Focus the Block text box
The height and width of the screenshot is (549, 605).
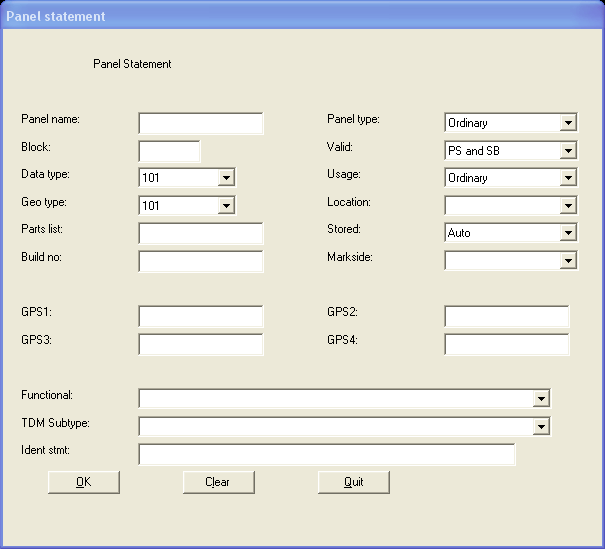pos(169,151)
